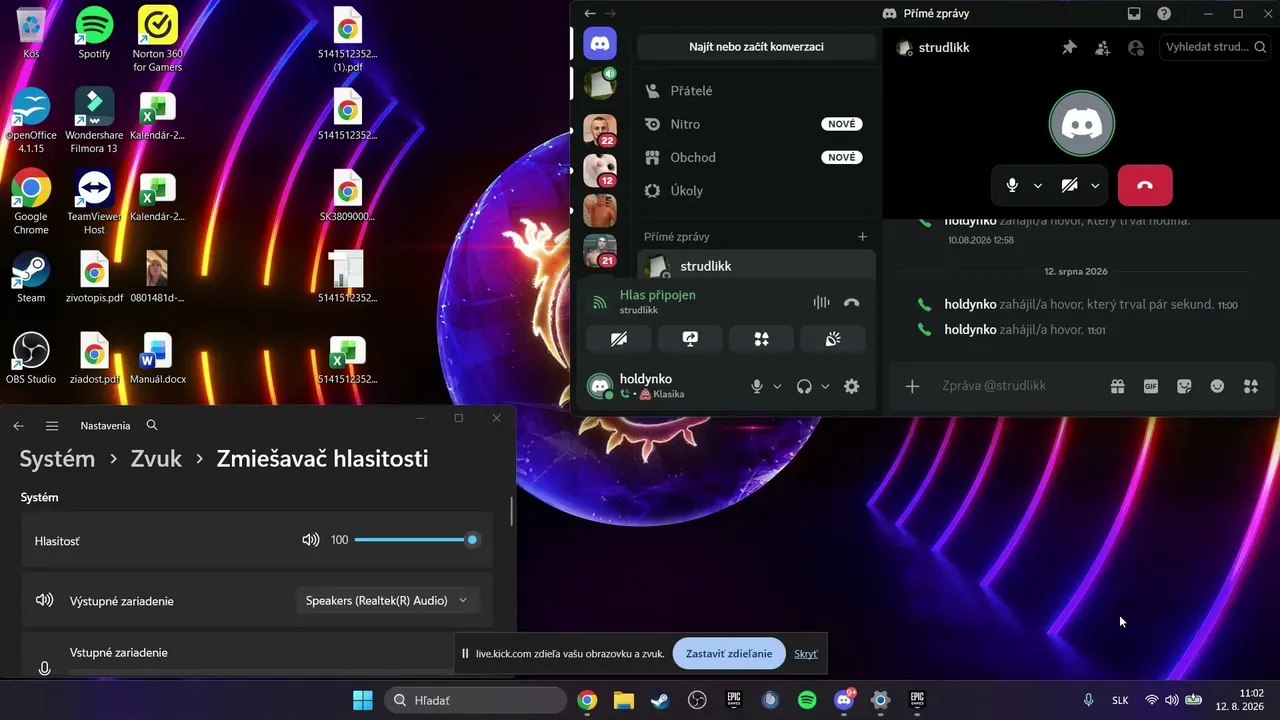Open Přátelé in Discord sidebar
Image resolution: width=1280 pixels, height=720 pixels.
[x=755, y=91]
